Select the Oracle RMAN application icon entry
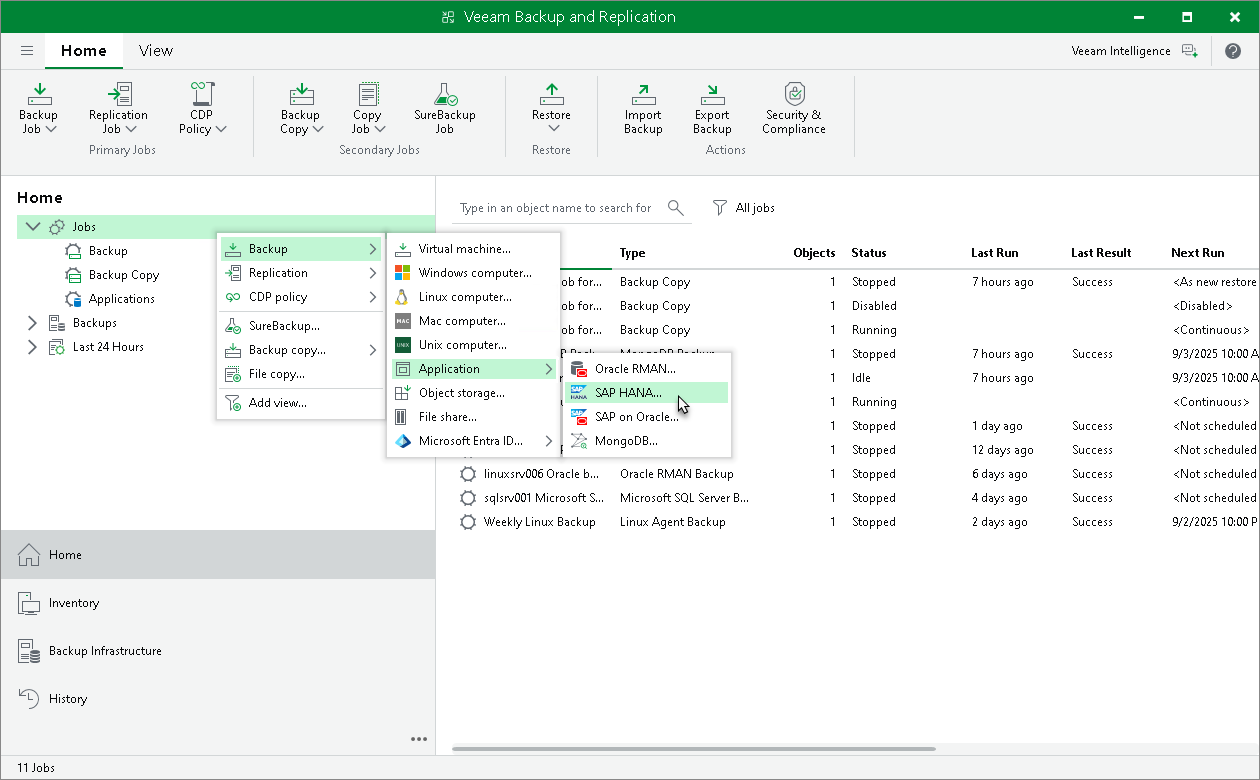The width and height of the screenshot is (1260, 780). click(x=578, y=369)
